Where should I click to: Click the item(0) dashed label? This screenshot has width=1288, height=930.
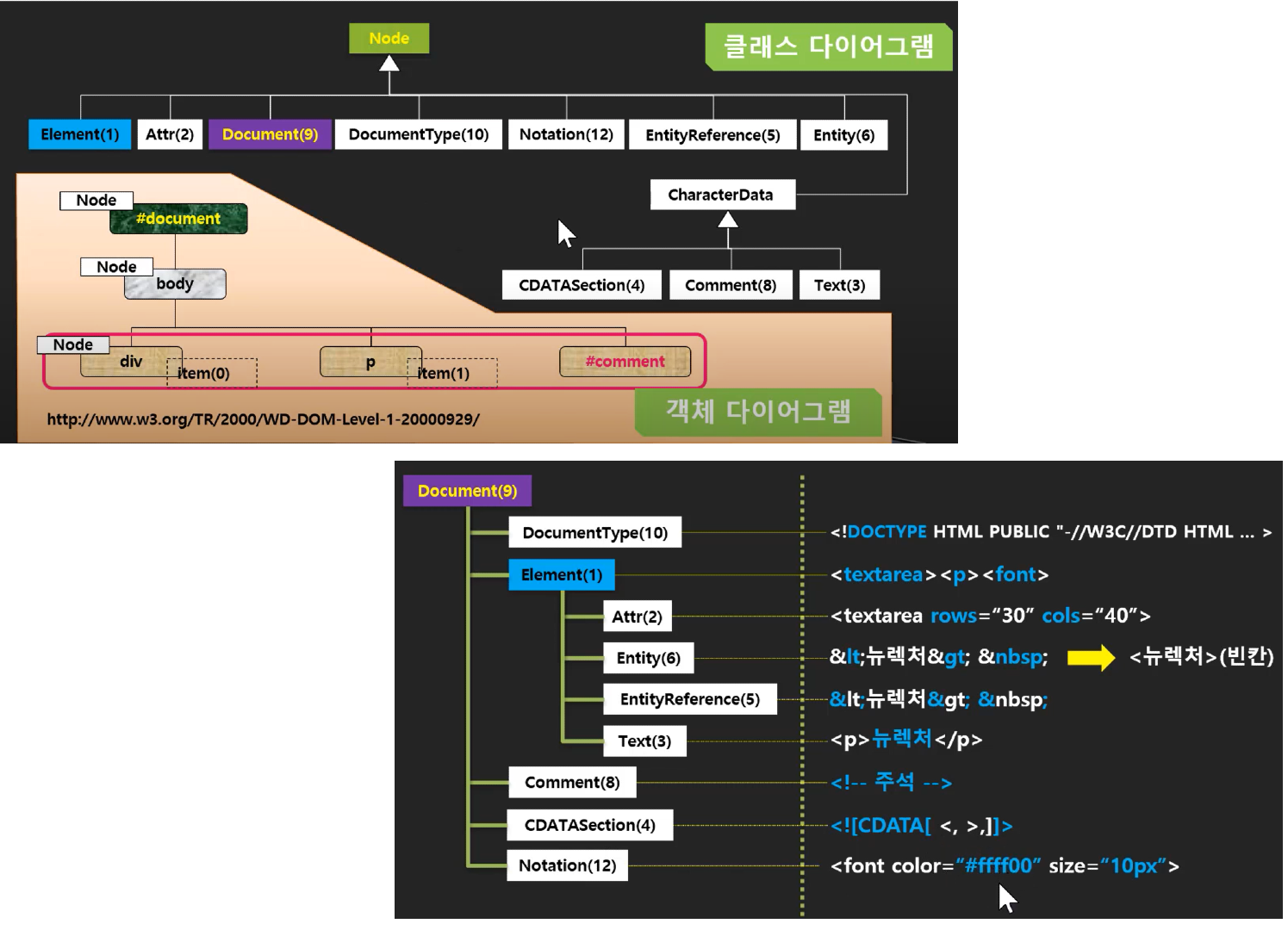[212, 373]
